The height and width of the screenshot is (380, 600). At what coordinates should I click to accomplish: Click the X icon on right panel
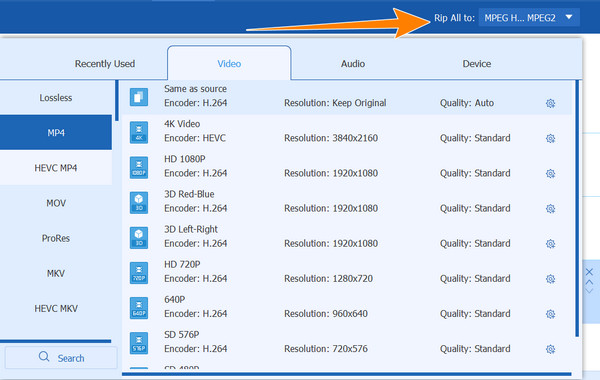pyautogui.click(x=589, y=272)
